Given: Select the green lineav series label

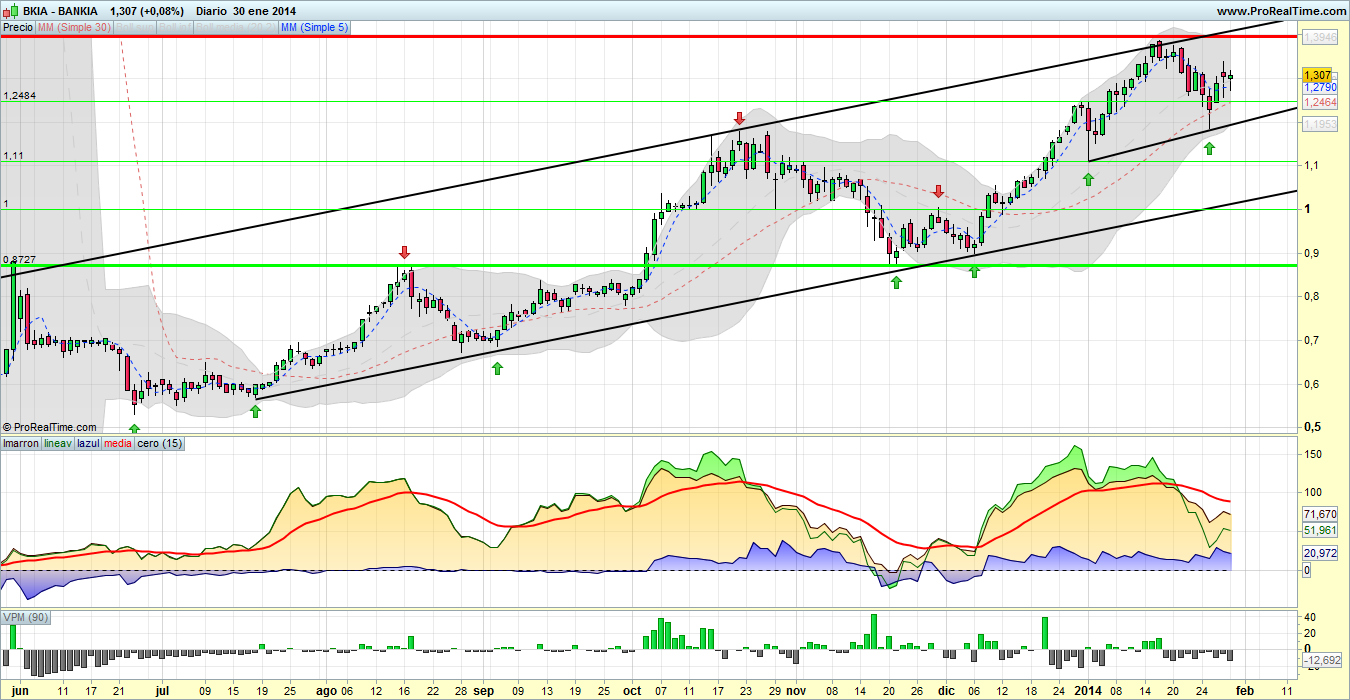Looking at the screenshot, I should (x=58, y=443).
